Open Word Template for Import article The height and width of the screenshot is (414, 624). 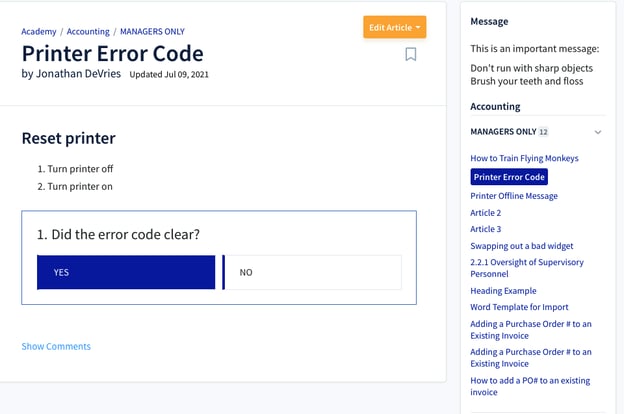pyautogui.click(x=519, y=307)
